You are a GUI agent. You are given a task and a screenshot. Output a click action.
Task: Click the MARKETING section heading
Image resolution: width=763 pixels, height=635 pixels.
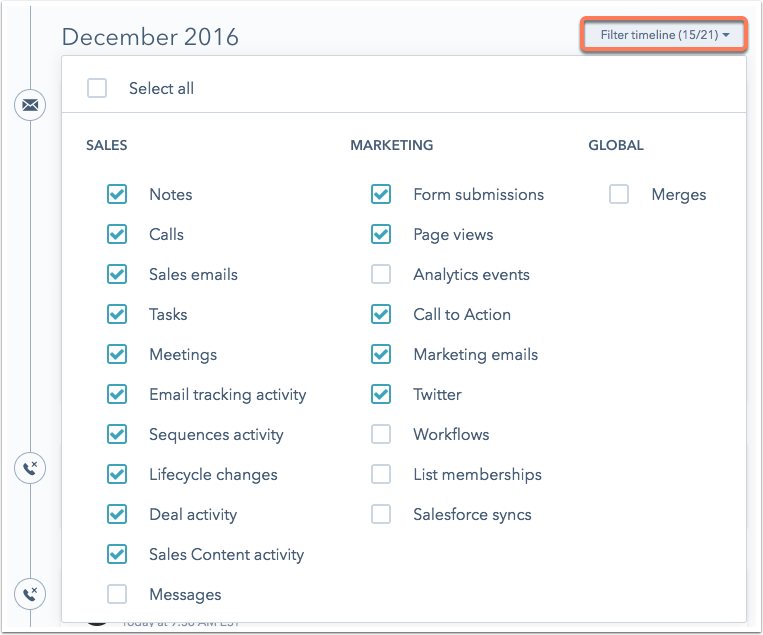[392, 145]
